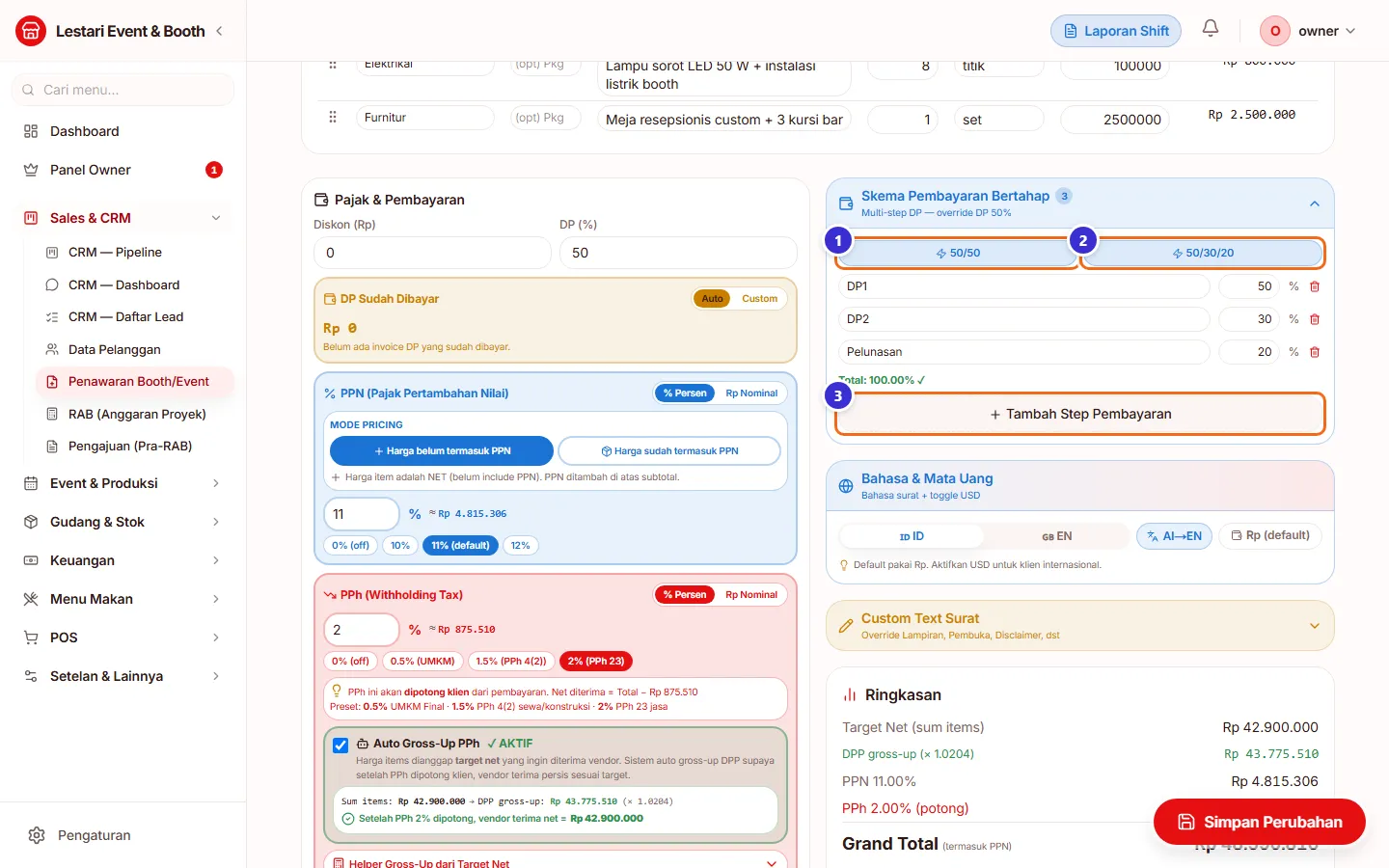Screen dimensions: 1389x868
Task: Add a step with Tambah Step Pembayaran
Action: 1080,414
